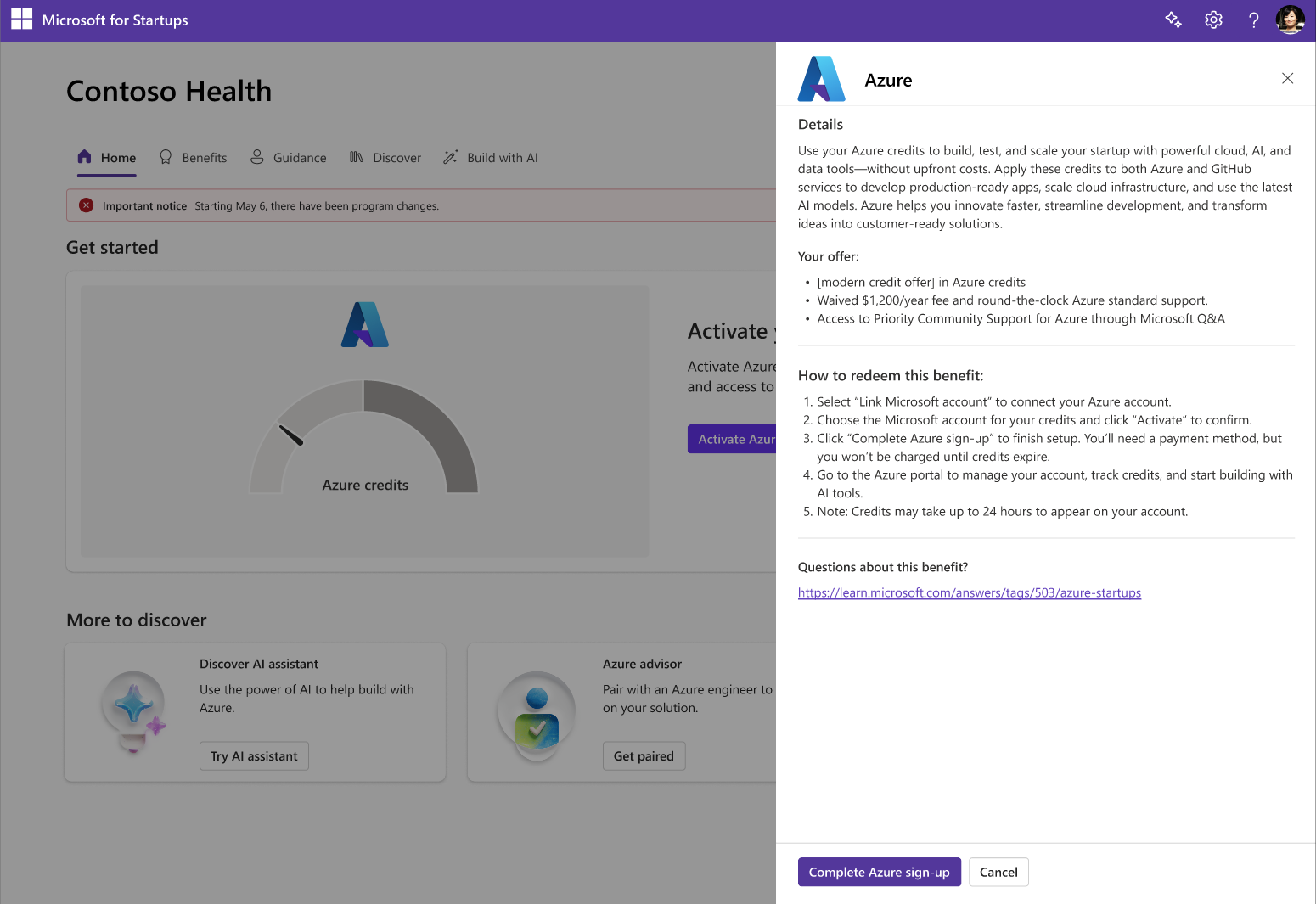Select the Build with AI tab

[x=502, y=157]
